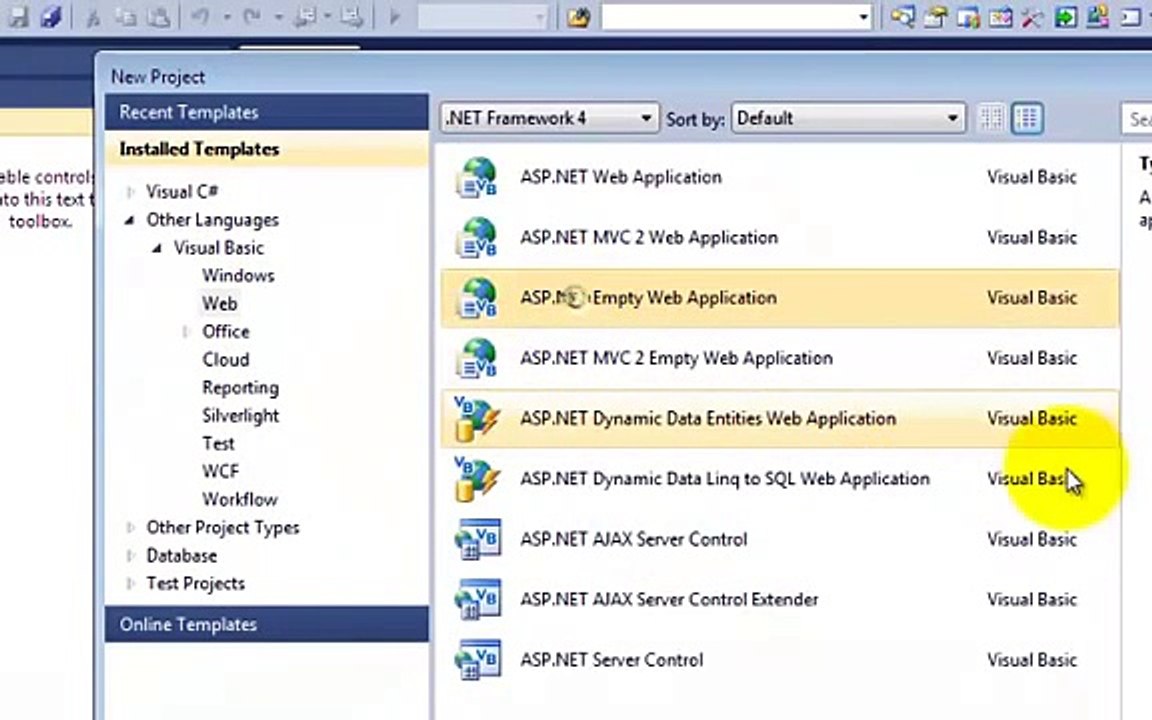
Task: Click the Navigate Backward toolbar icon
Action: tap(304, 16)
